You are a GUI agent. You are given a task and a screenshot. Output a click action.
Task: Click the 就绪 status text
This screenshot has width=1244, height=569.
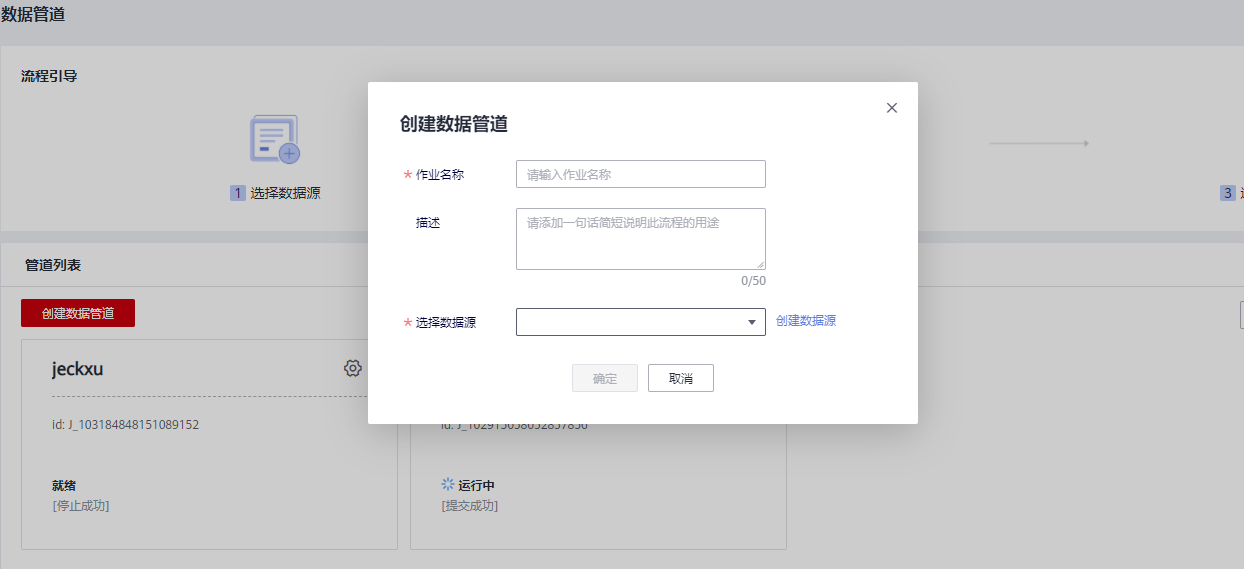tap(64, 486)
